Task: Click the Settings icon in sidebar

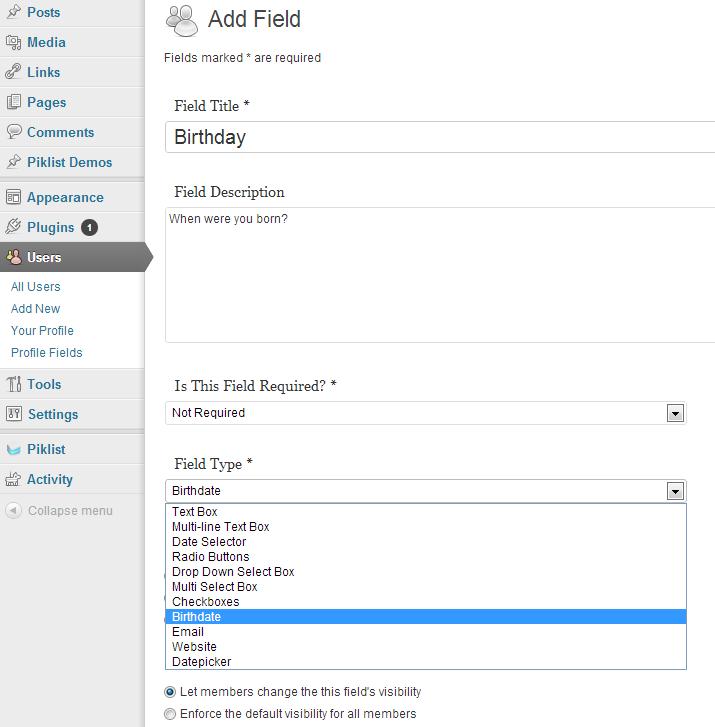Action: click(x=13, y=414)
